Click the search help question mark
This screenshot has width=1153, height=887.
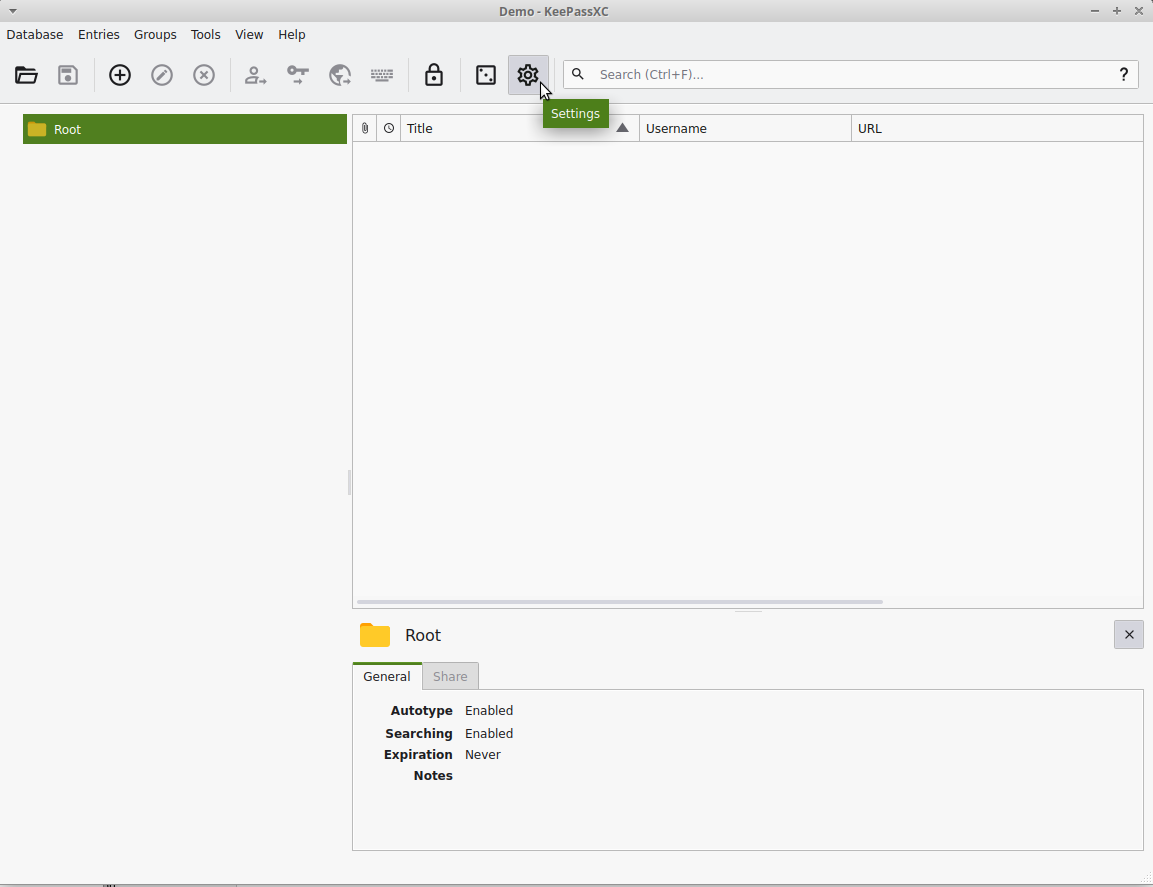click(1124, 74)
